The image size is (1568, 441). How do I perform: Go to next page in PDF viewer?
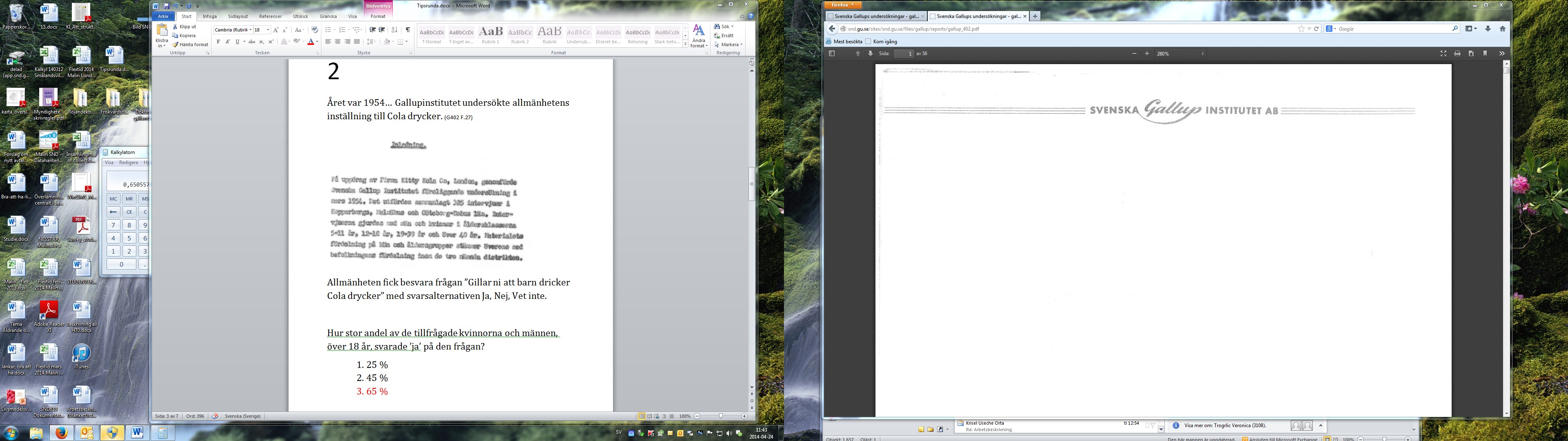coord(871,53)
